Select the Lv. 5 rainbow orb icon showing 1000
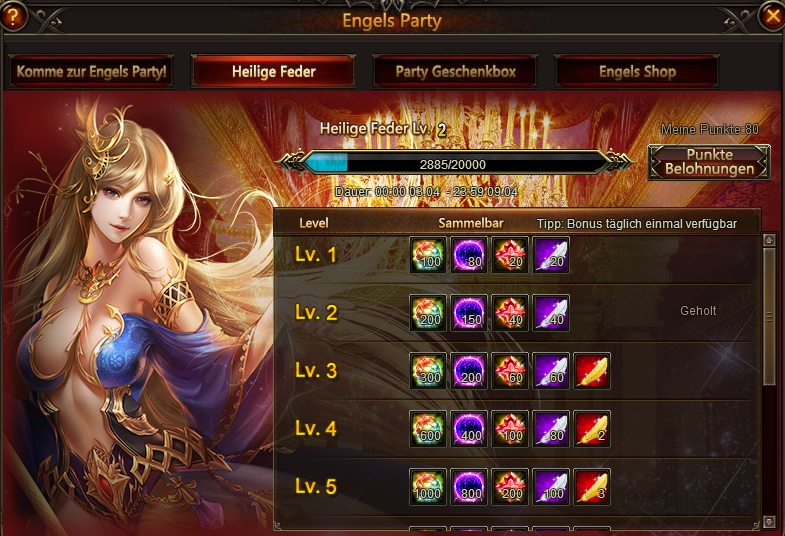 click(428, 486)
